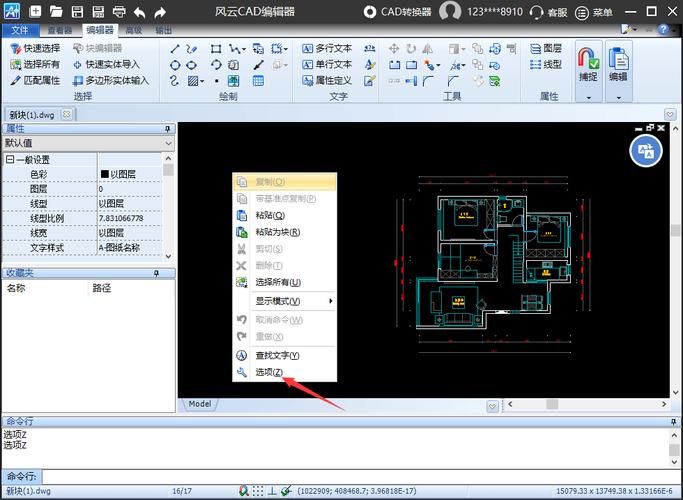683x500 pixels.
Task: Click the New file icon in title bar
Action: (35, 12)
